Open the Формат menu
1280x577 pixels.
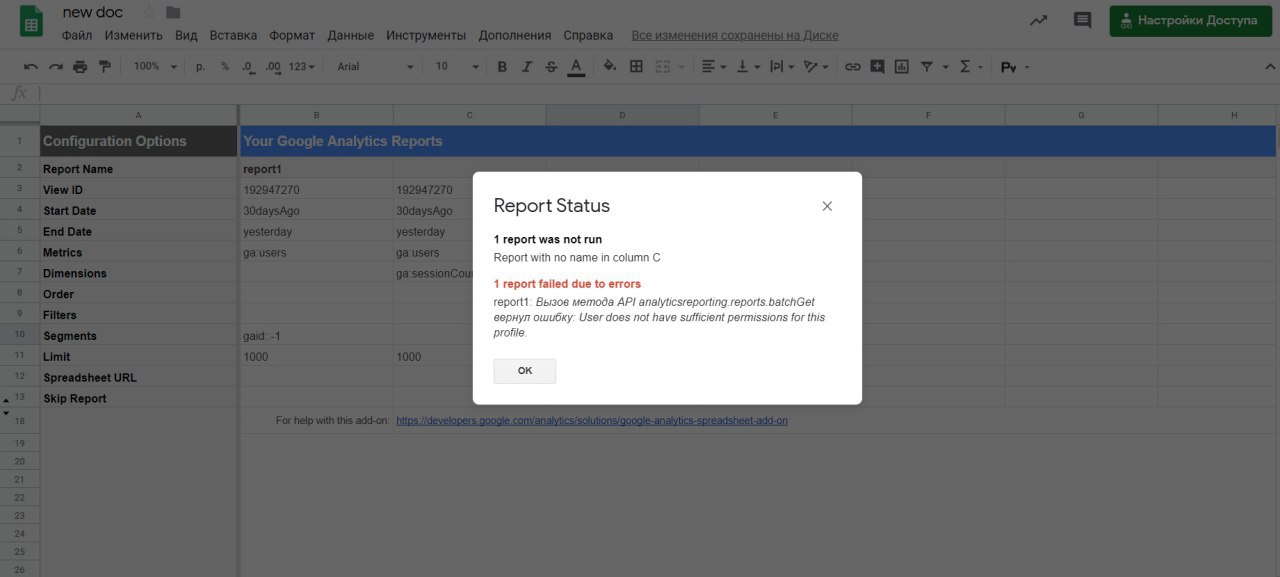coord(292,35)
